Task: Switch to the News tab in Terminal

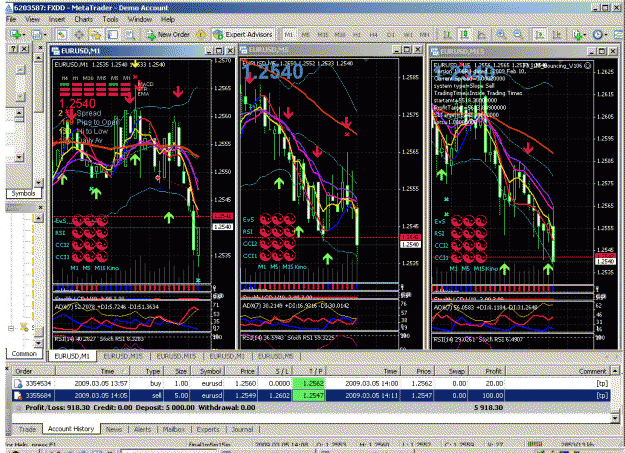Action: (114, 429)
